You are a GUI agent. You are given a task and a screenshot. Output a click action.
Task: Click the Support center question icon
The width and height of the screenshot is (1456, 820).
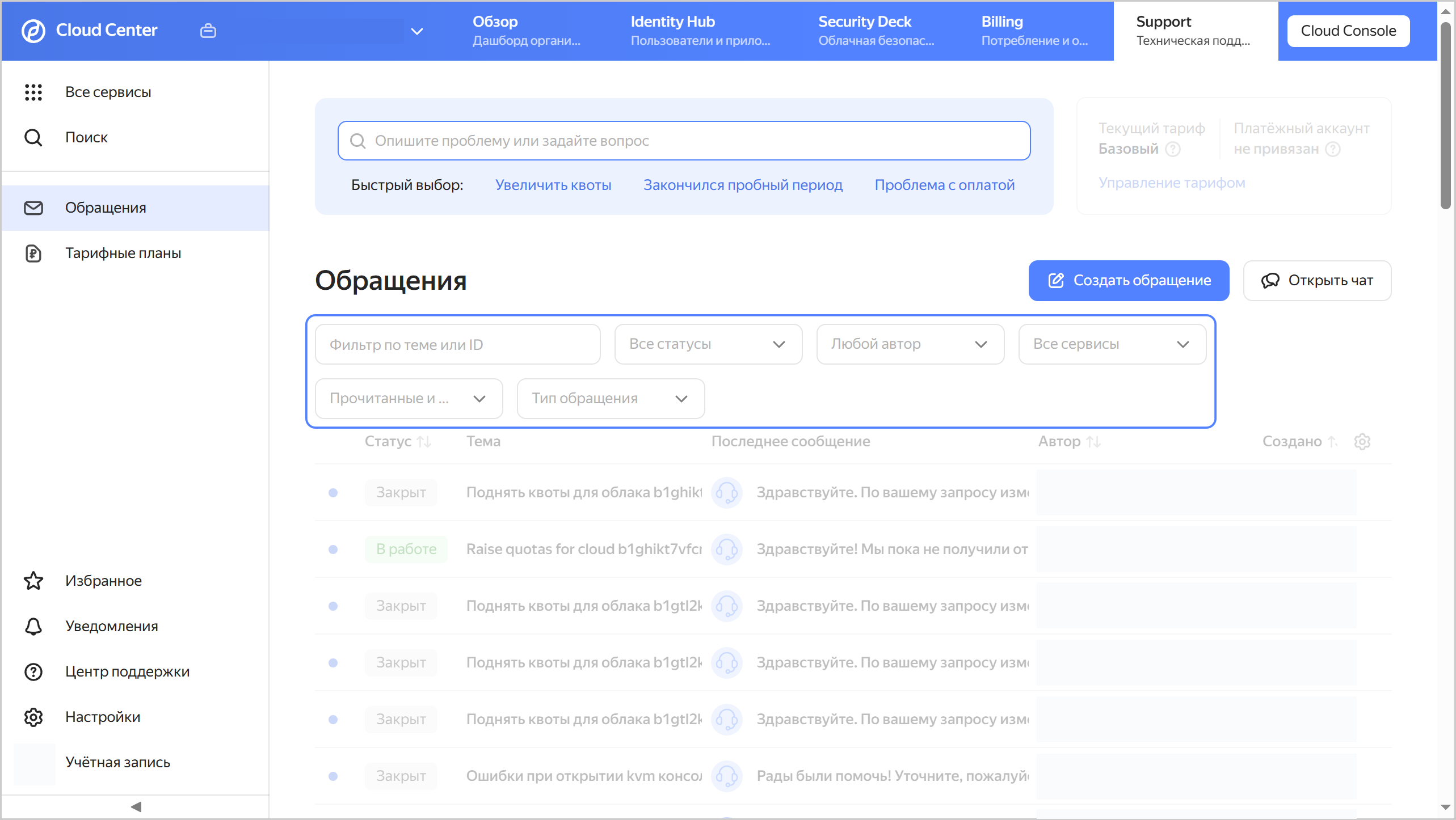(x=33, y=671)
